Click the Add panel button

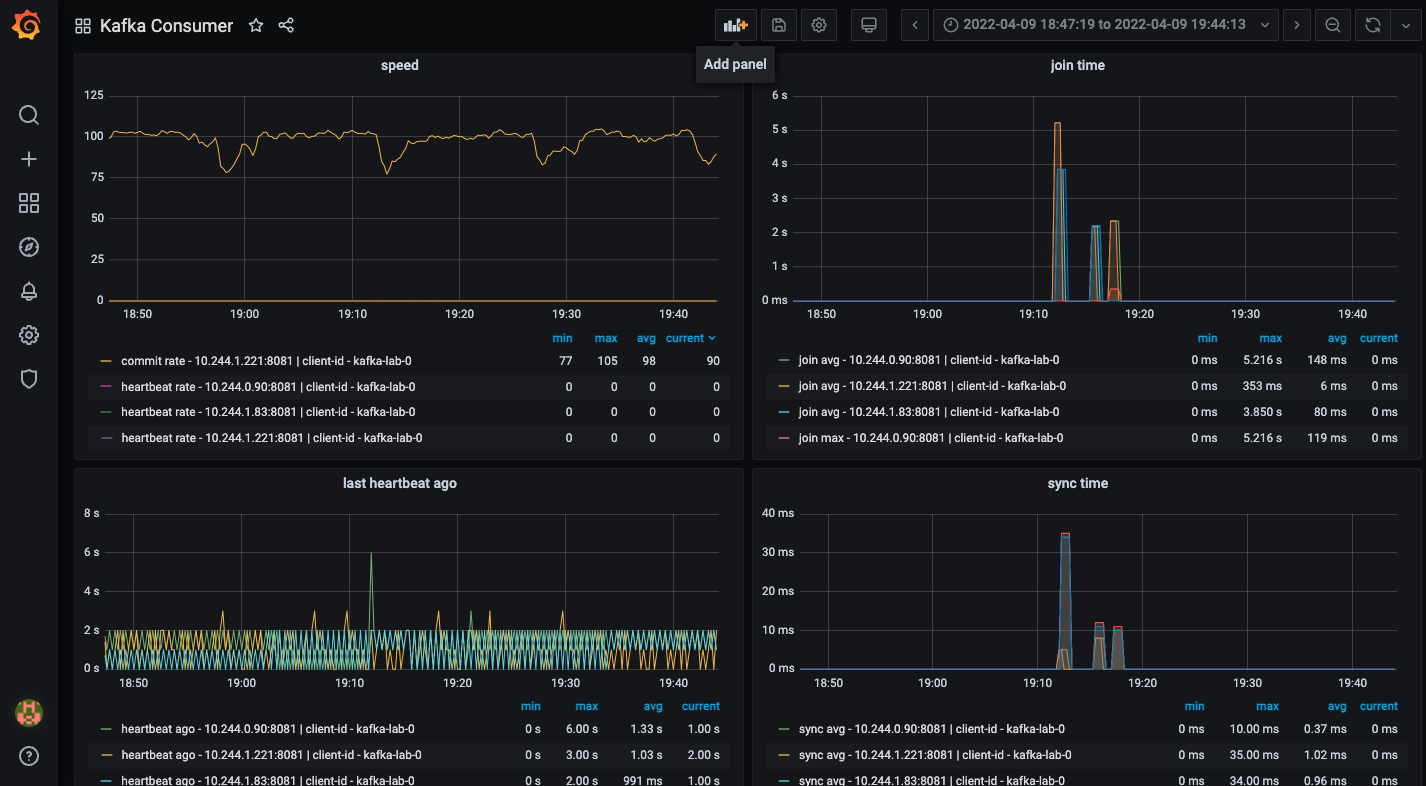[x=735, y=25]
